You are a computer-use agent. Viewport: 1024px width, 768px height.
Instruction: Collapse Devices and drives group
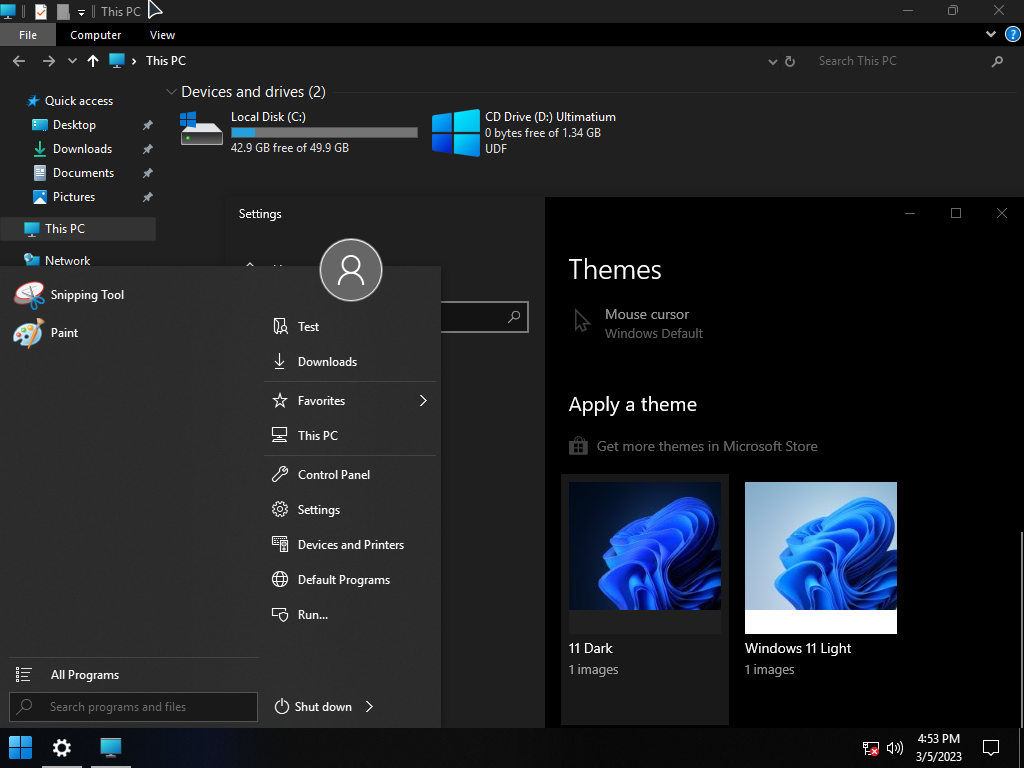coord(171,92)
